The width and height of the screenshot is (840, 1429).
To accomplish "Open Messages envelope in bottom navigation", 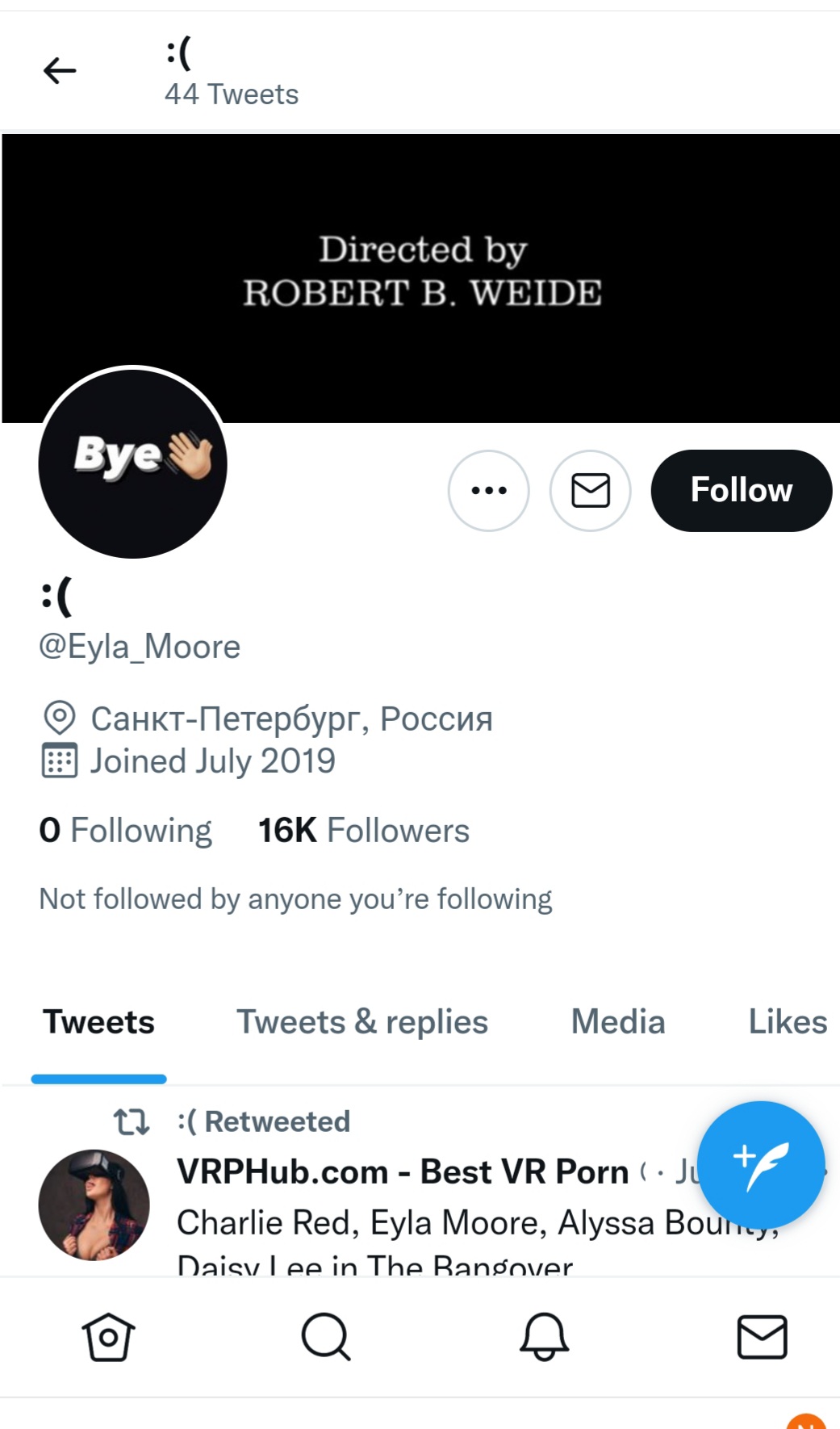I will (x=762, y=1337).
